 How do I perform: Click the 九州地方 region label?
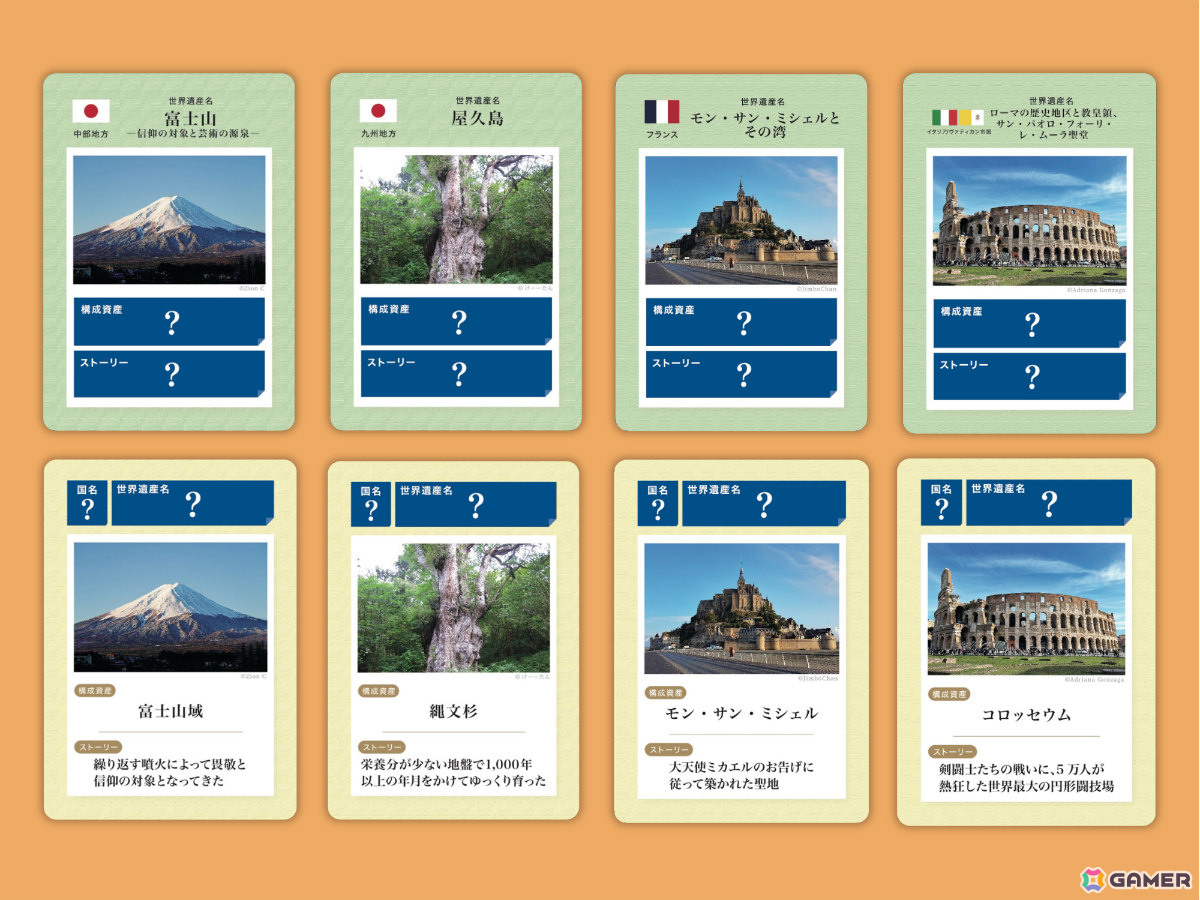click(x=378, y=134)
